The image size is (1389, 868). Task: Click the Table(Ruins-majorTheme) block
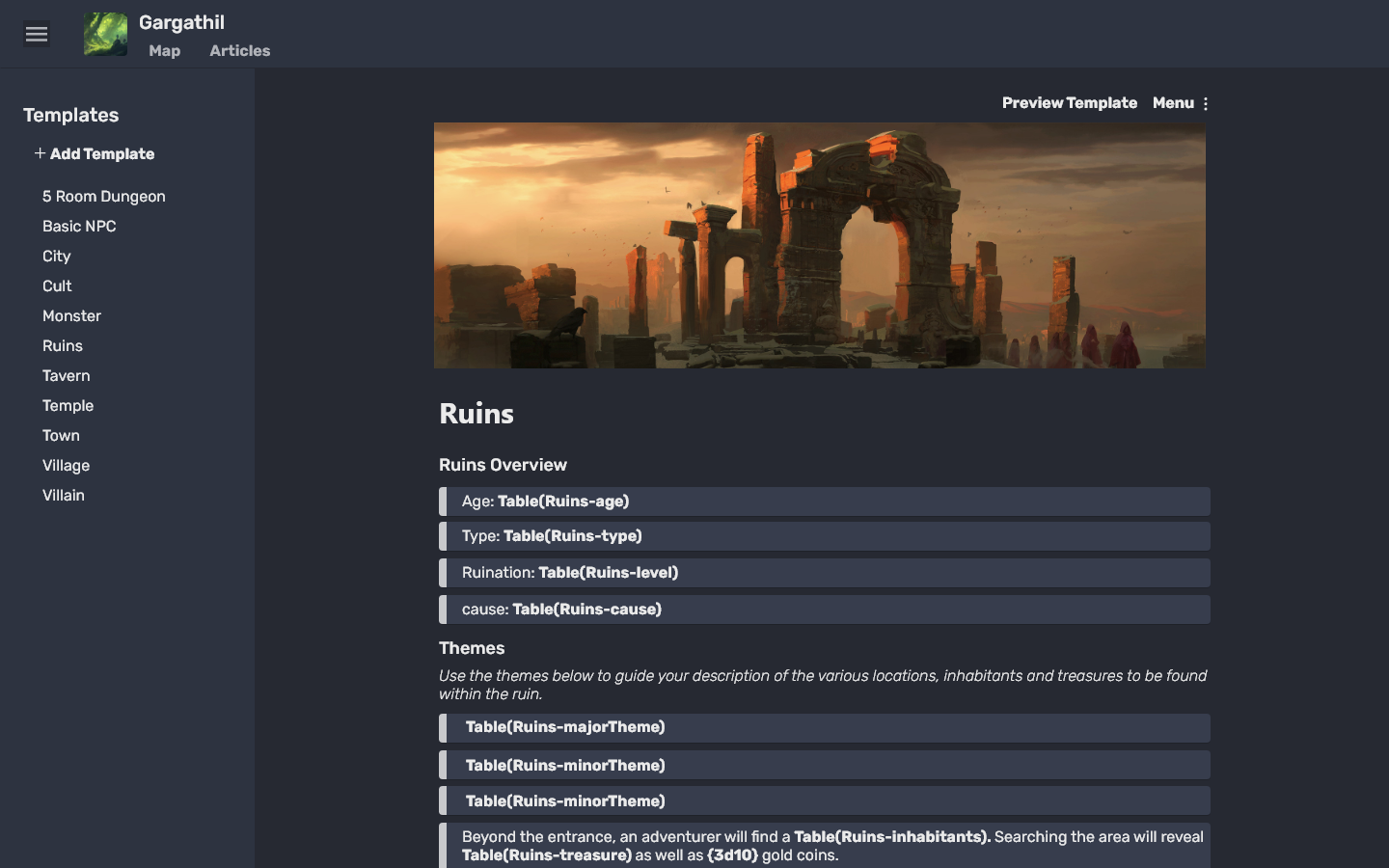(825, 728)
